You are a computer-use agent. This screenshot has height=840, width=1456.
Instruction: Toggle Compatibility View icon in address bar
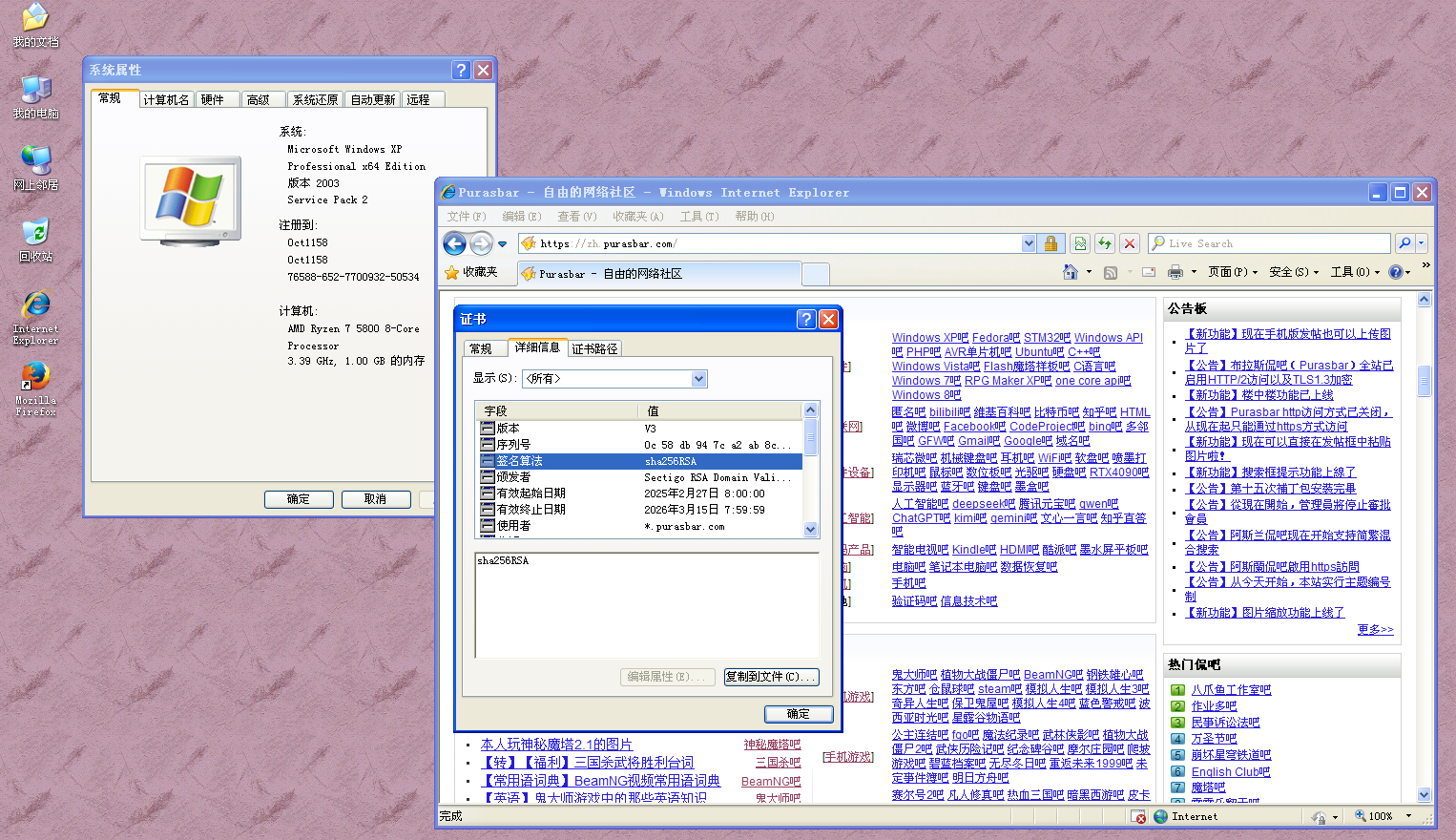point(1080,243)
